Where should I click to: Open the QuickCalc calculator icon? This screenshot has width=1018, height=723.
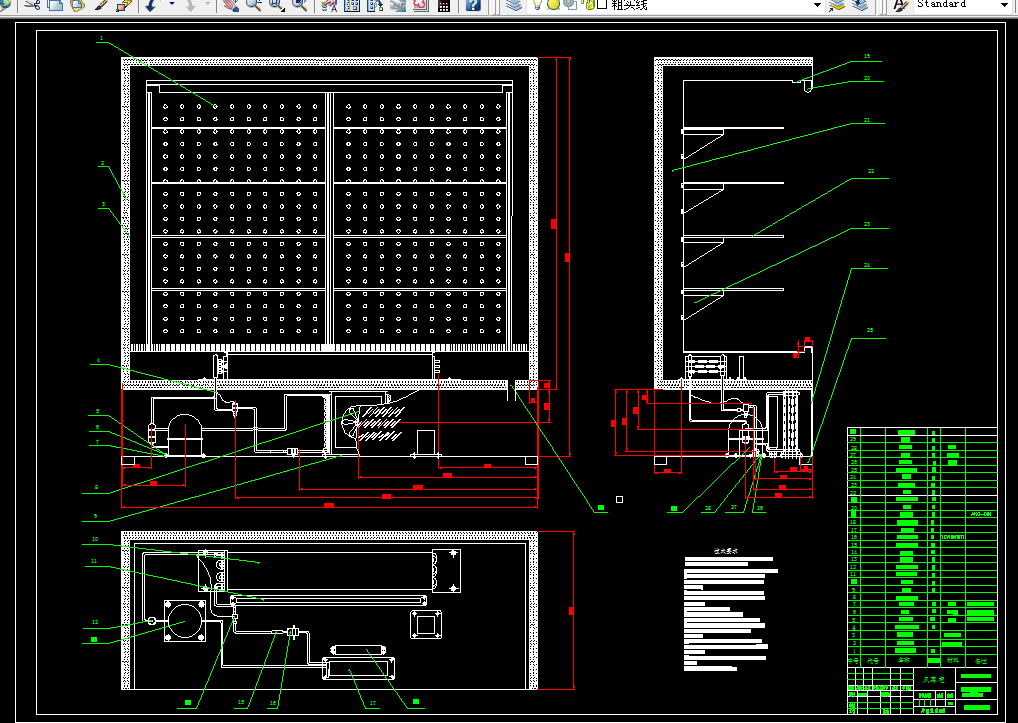pyautogui.click(x=444, y=5)
